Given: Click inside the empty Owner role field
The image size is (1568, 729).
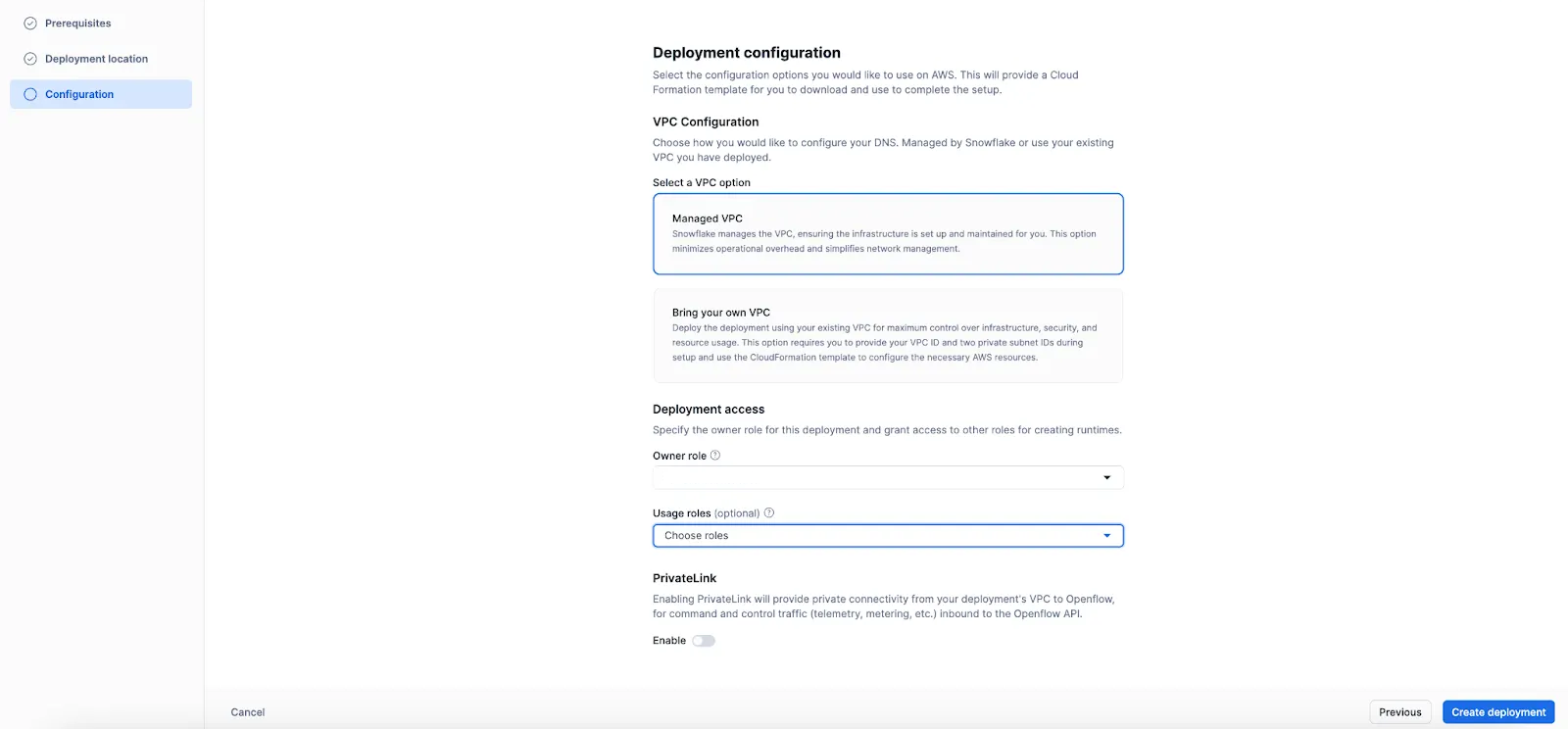Looking at the screenshot, I should pos(862,477).
